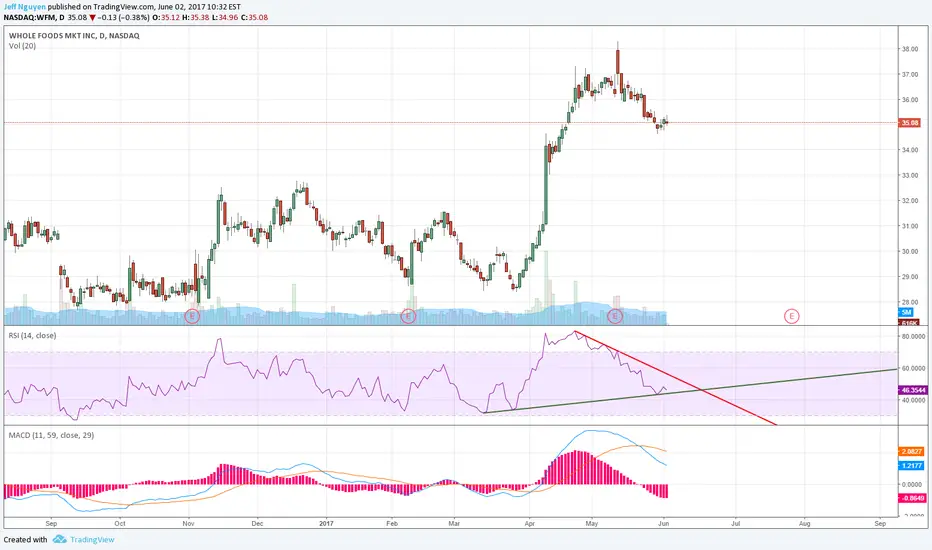Click the Vol (20) indicator legend
This screenshot has height=550, width=932.
coord(23,46)
